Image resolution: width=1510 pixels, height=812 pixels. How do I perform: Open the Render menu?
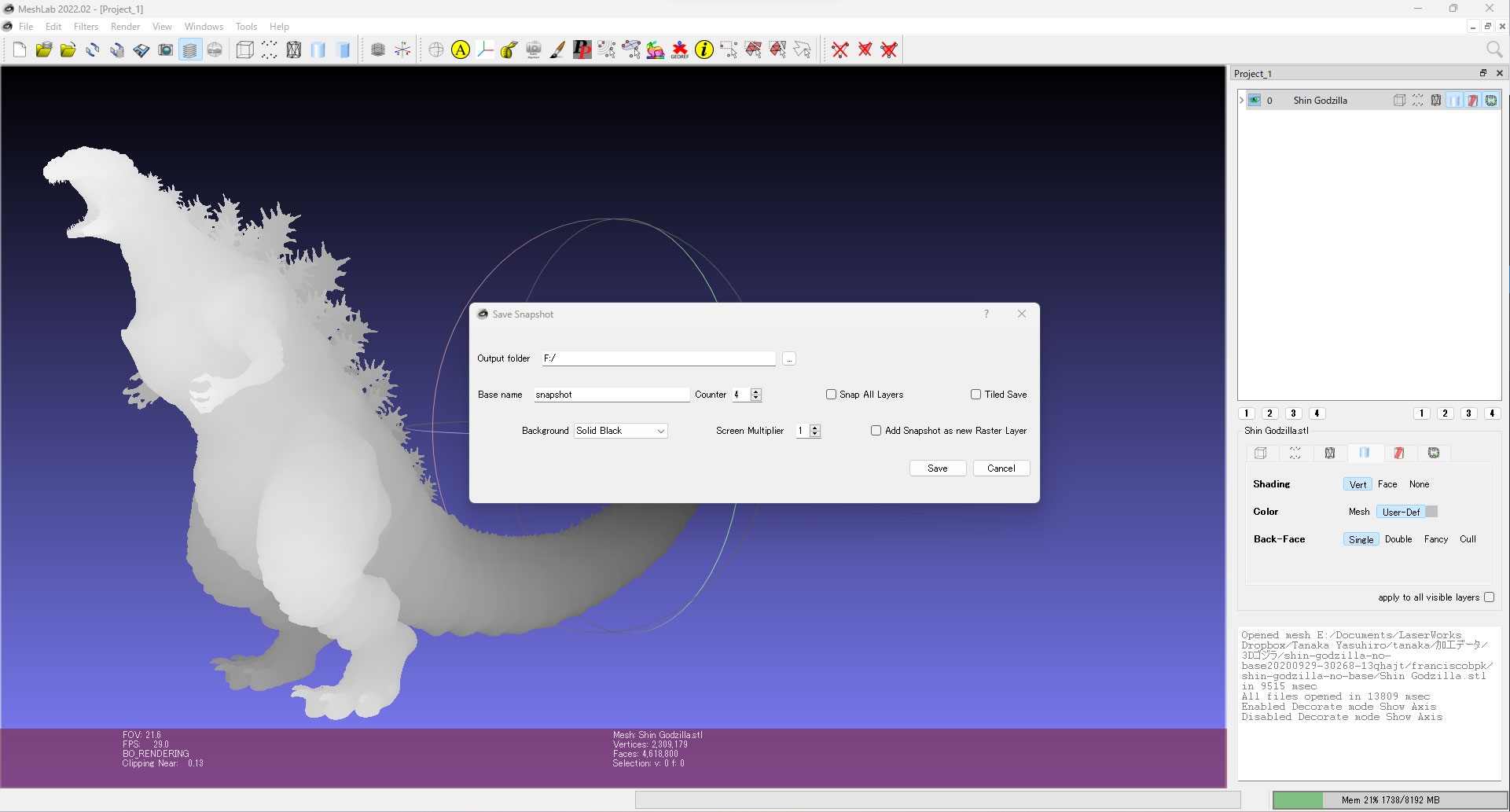click(x=125, y=27)
